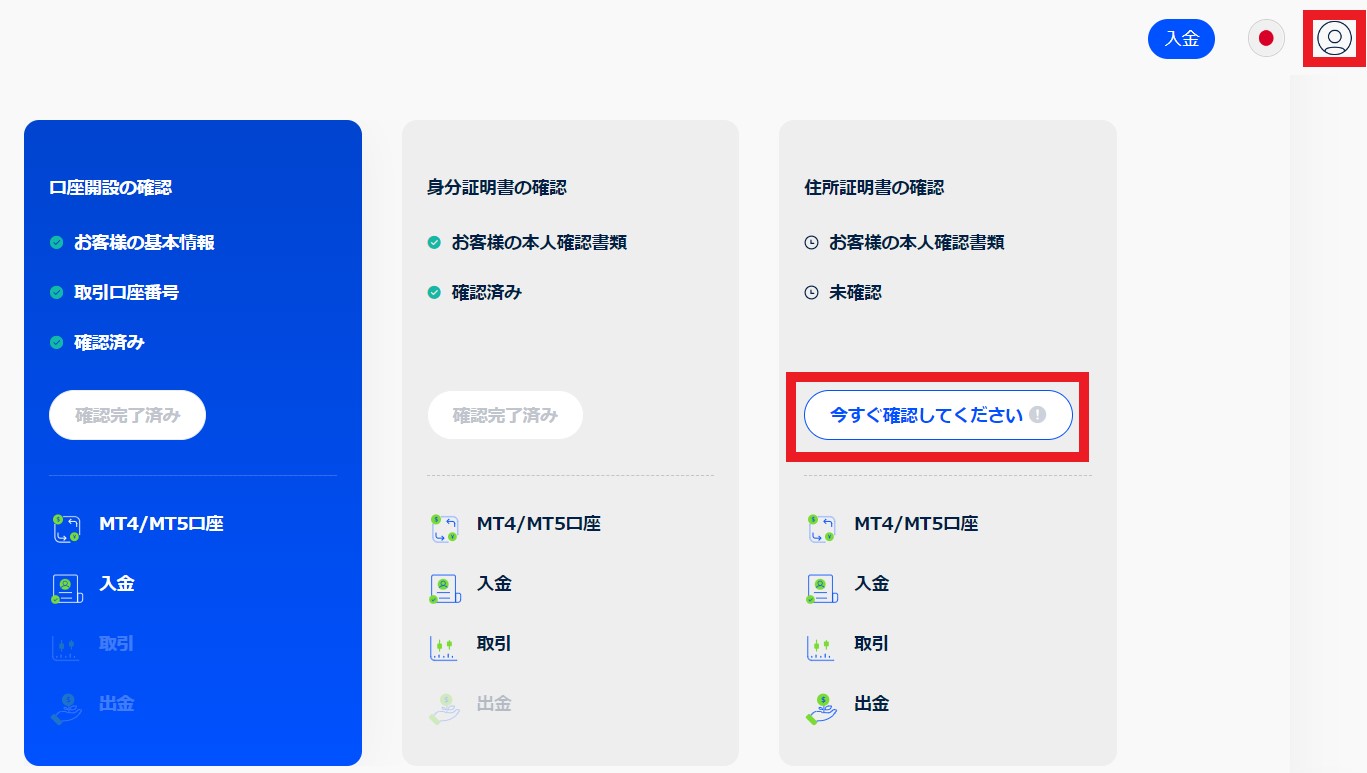Select 入金 text in 住所証明書 card
This screenshot has height=773, width=1367.
coord(871,583)
